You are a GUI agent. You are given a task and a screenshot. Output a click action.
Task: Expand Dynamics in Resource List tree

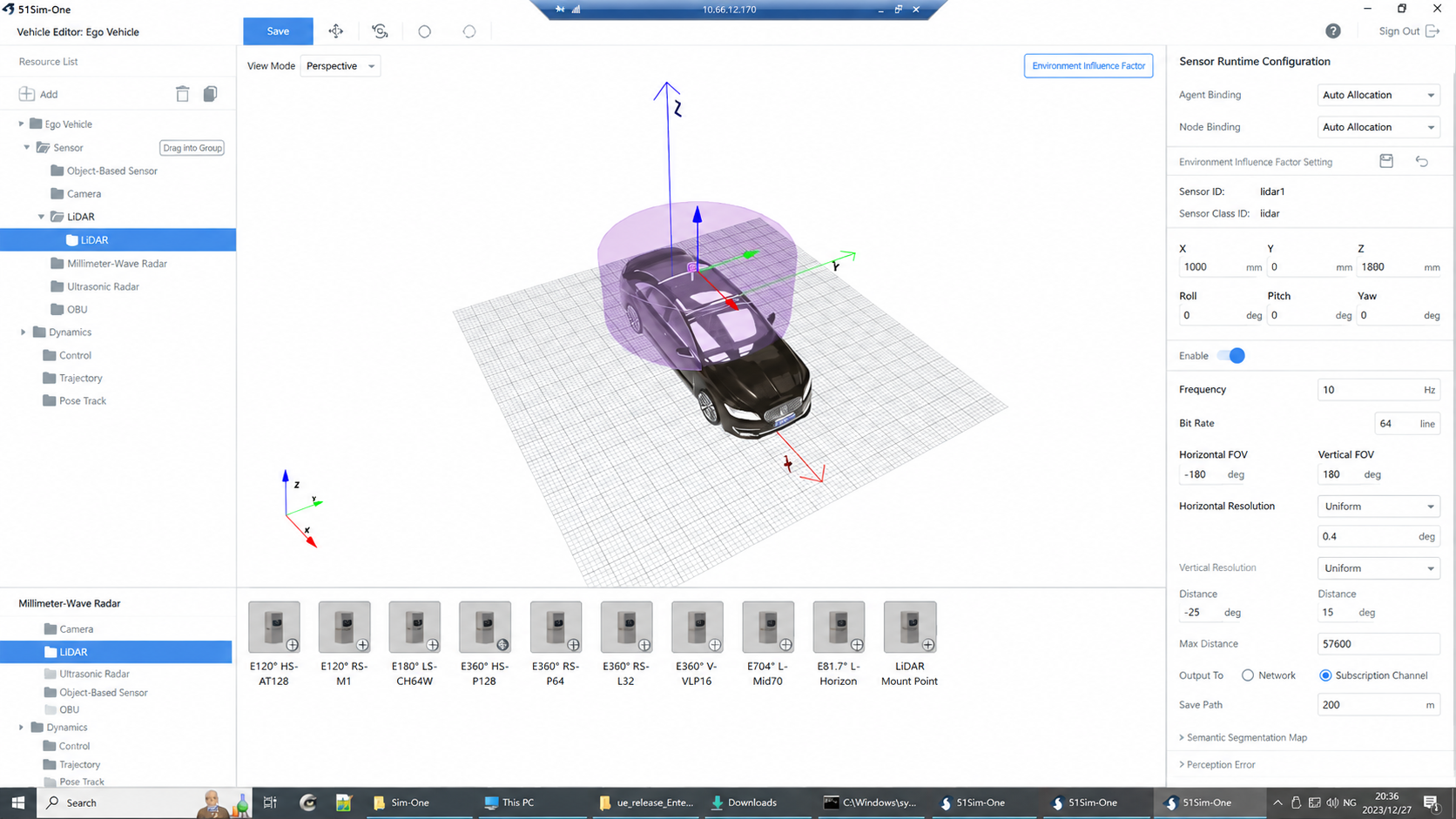[23, 332]
